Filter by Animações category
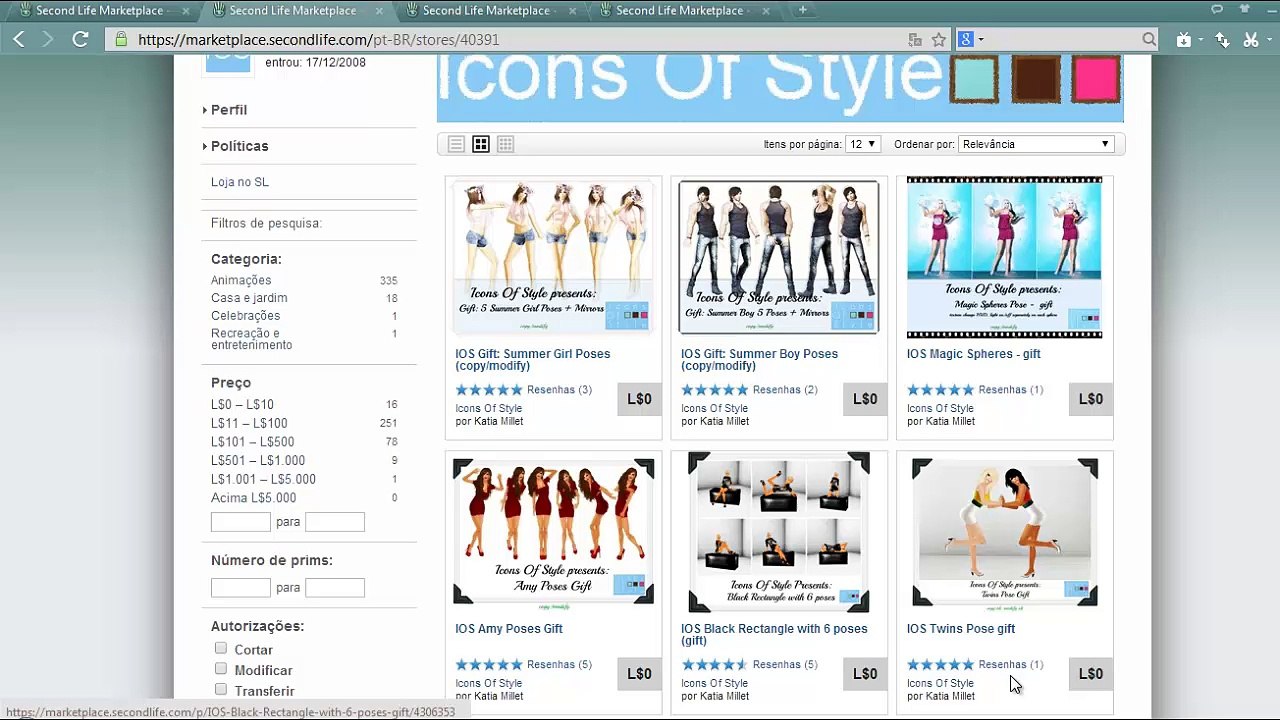 241,280
